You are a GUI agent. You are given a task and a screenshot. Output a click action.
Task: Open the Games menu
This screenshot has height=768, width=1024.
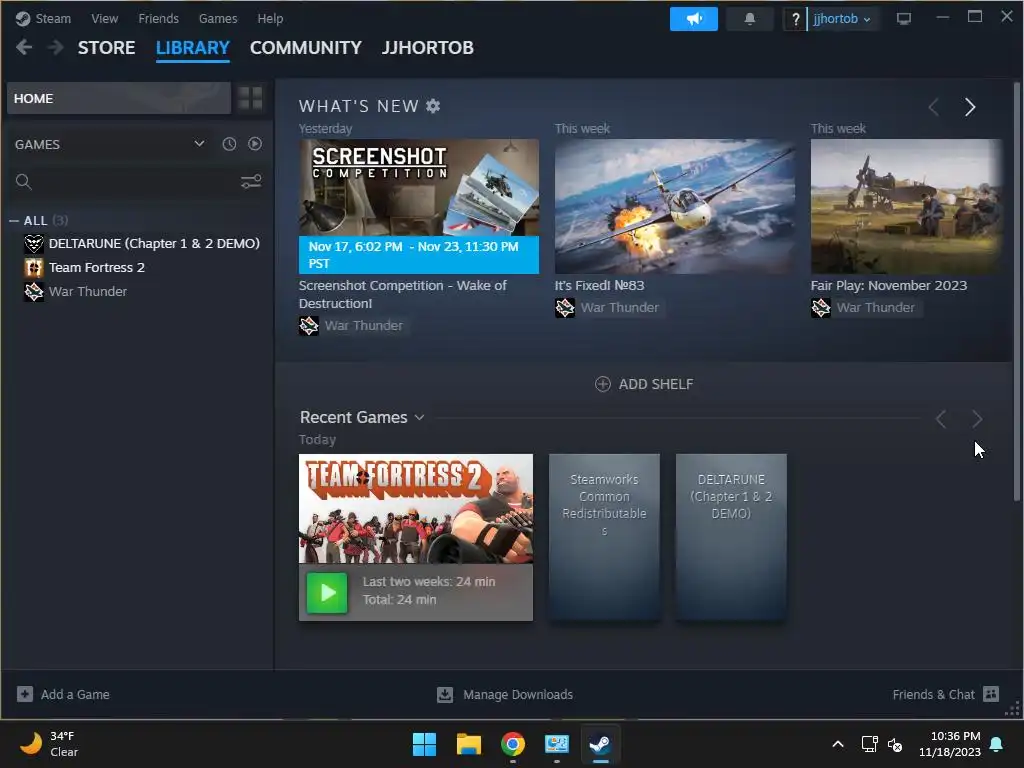click(217, 19)
